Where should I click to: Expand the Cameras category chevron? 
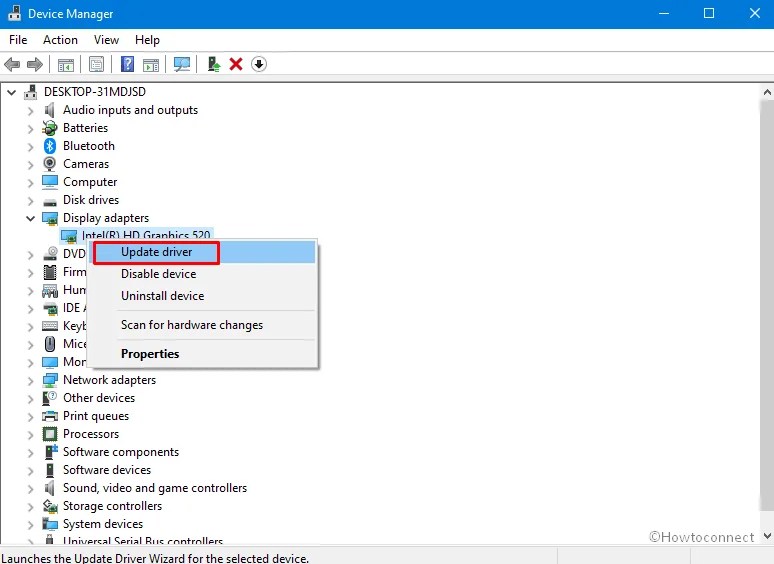[31, 165]
